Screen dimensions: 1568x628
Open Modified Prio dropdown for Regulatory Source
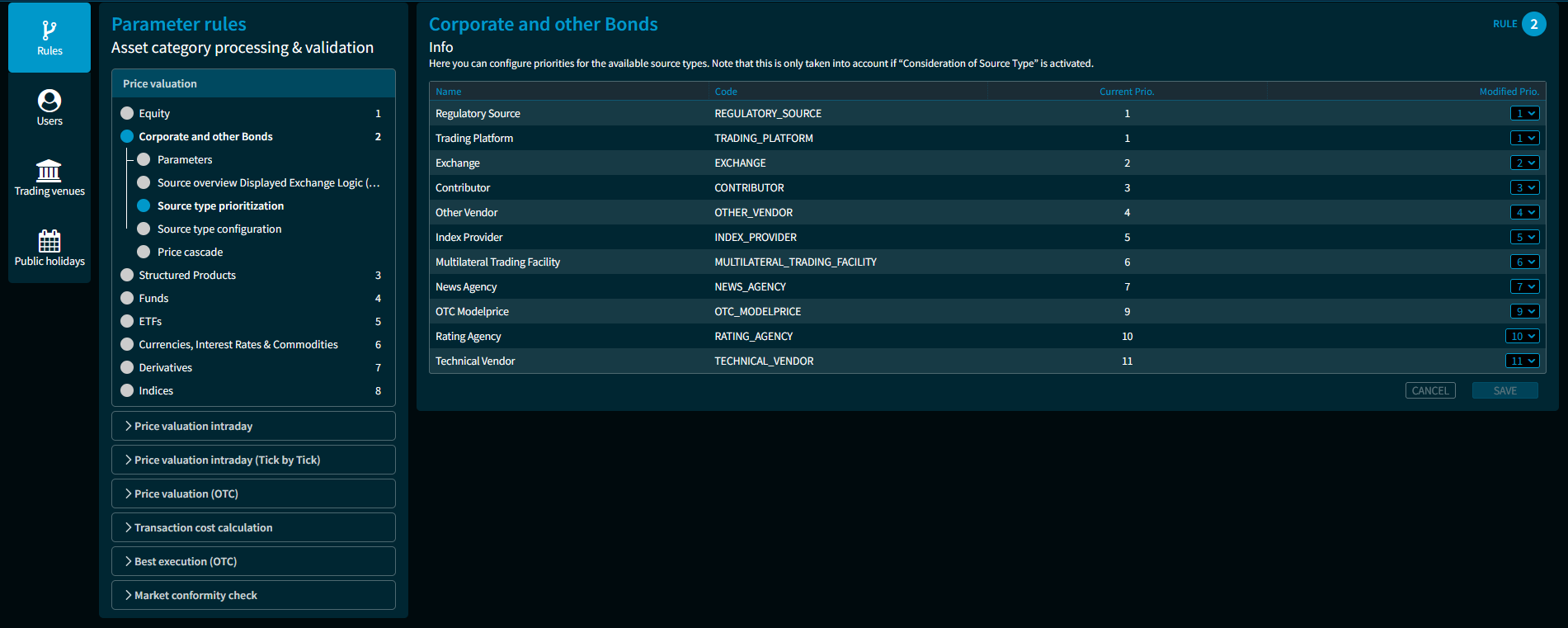point(1525,113)
